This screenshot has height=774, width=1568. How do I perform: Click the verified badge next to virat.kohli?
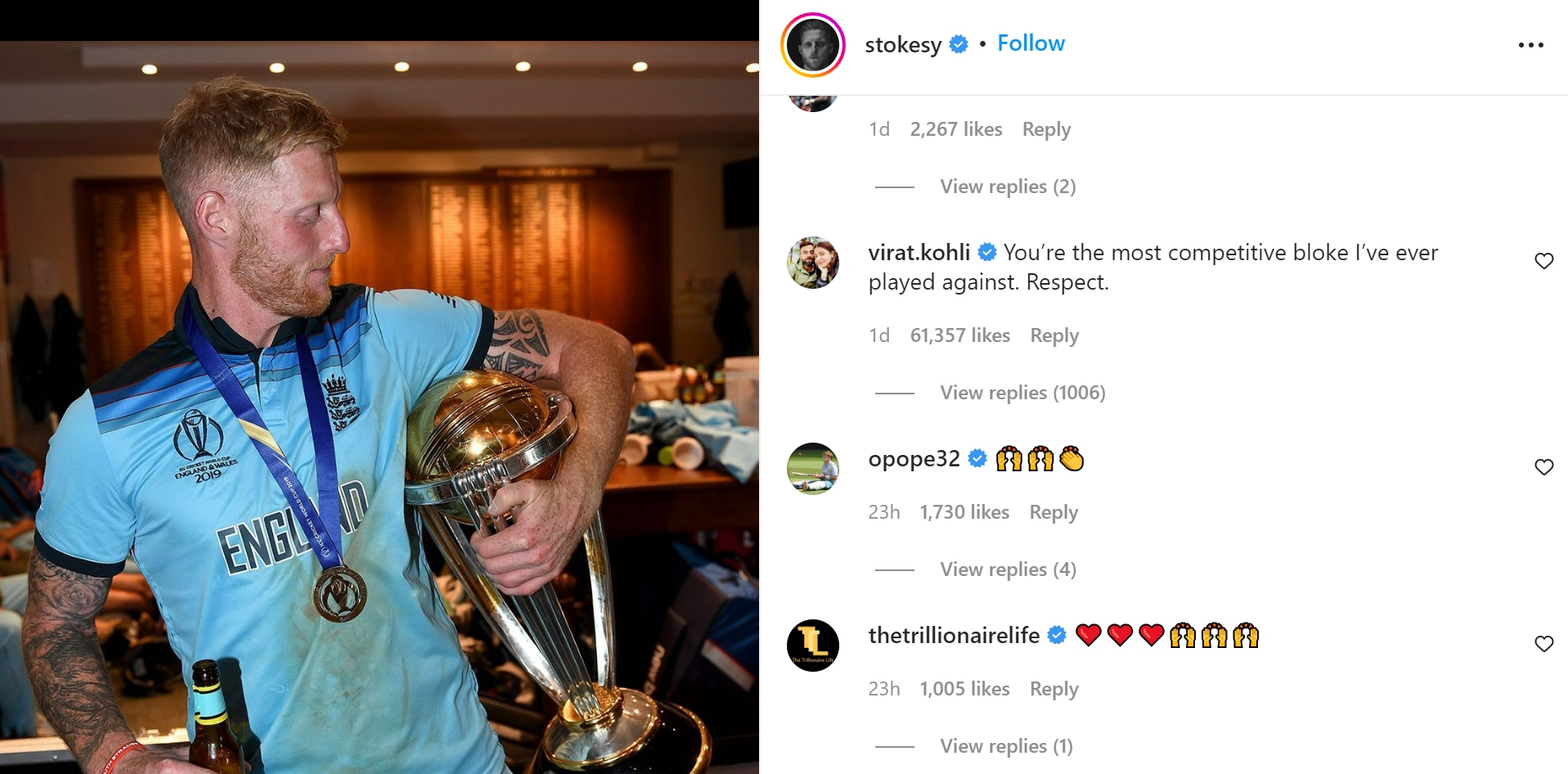coord(987,252)
